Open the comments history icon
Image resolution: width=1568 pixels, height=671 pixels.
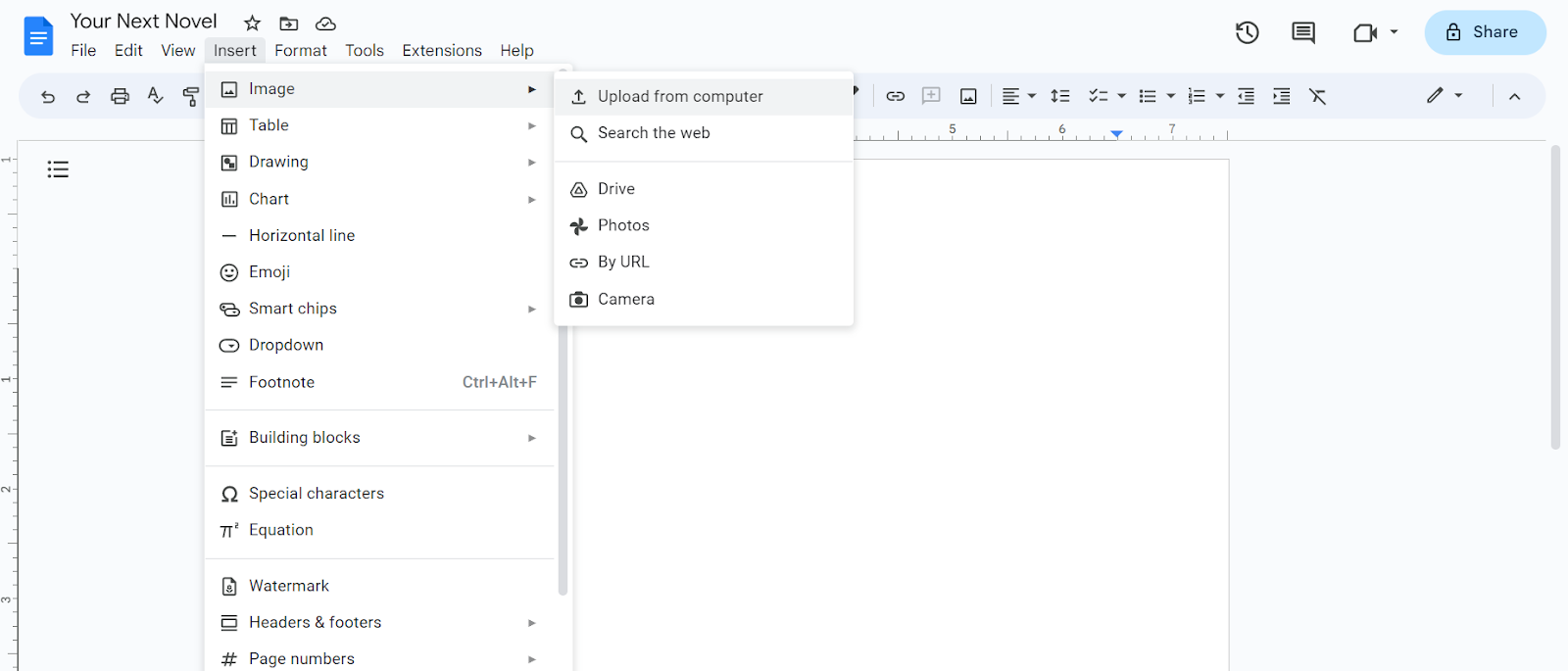pos(1302,32)
